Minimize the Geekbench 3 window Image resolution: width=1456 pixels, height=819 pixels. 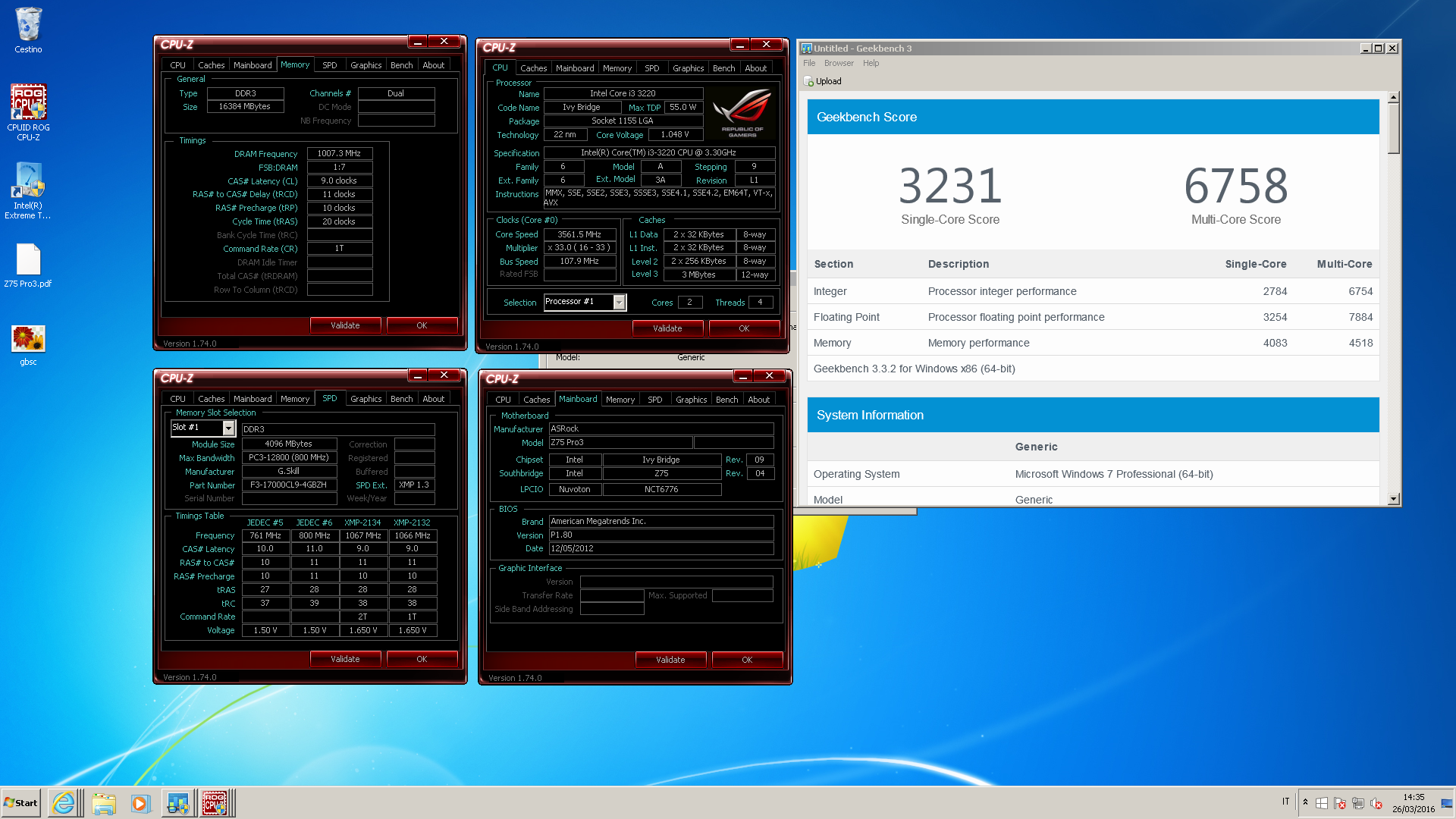(x=1366, y=49)
